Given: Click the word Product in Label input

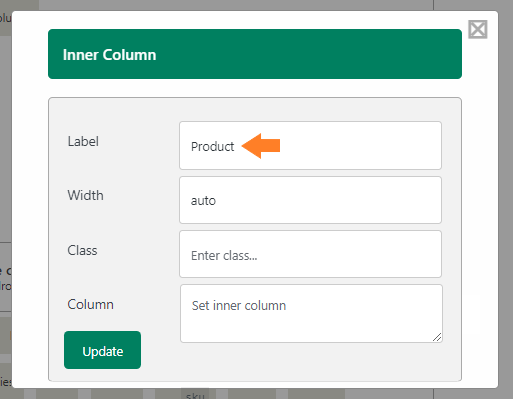Looking at the screenshot, I should 212,147.
